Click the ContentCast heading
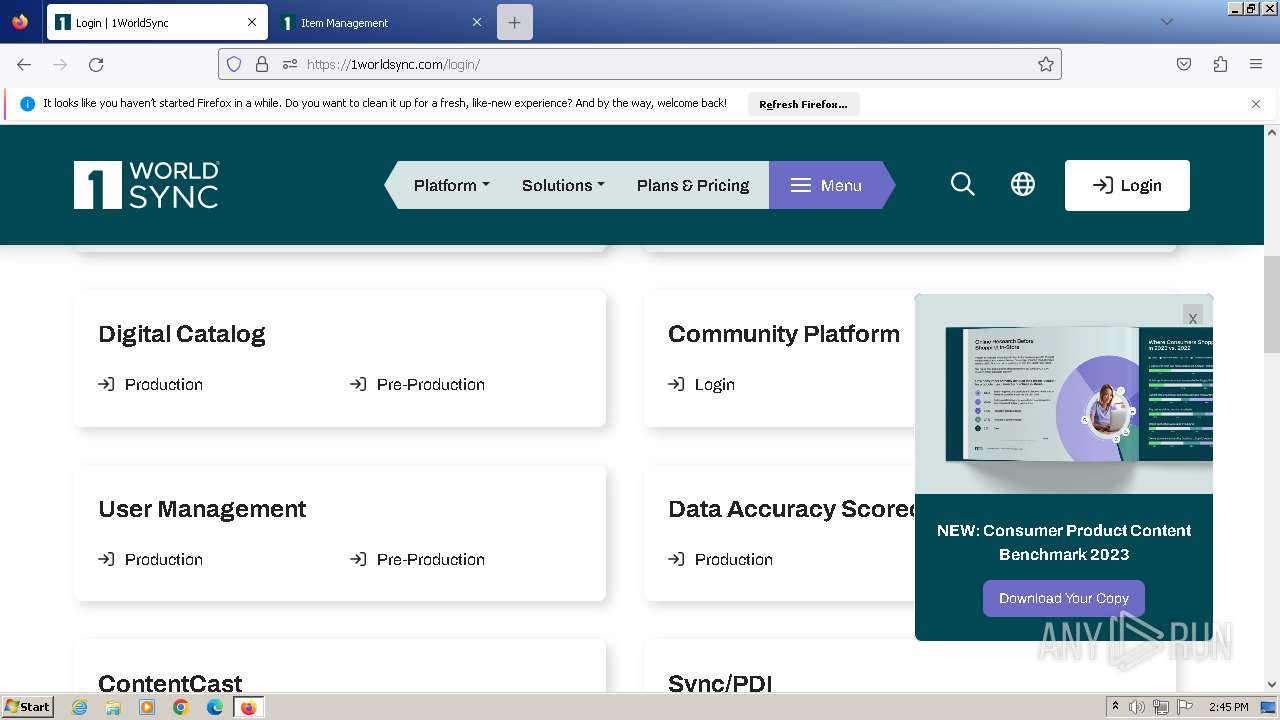Screen dimensions: 1280x720 [x=170, y=683]
